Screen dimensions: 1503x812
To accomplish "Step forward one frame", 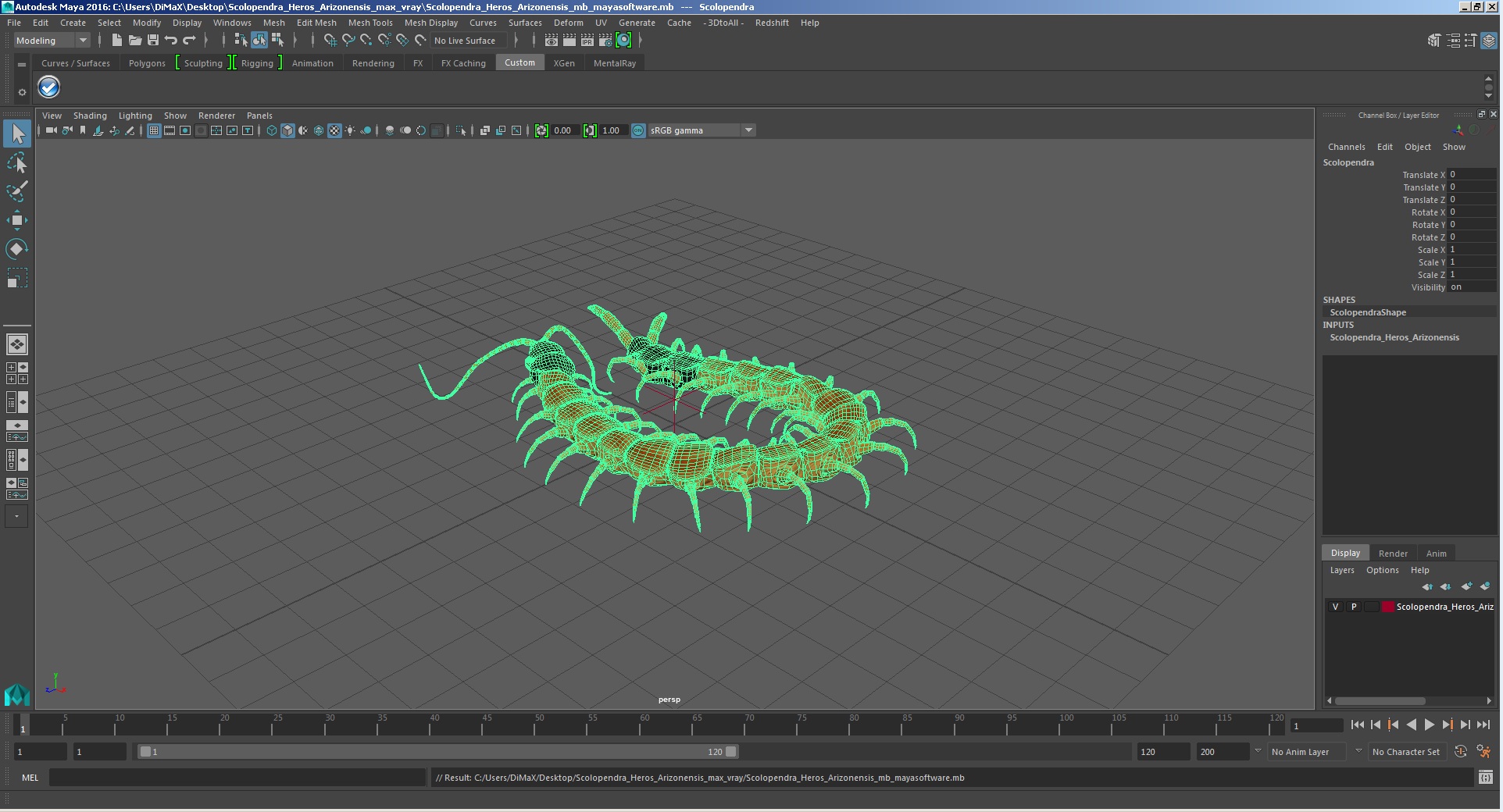I will tap(1466, 725).
